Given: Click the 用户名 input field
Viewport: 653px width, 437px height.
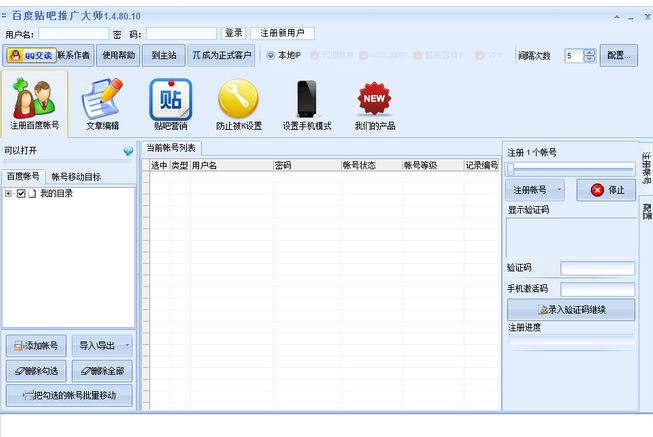Looking at the screenshot, I should (74, 33).
